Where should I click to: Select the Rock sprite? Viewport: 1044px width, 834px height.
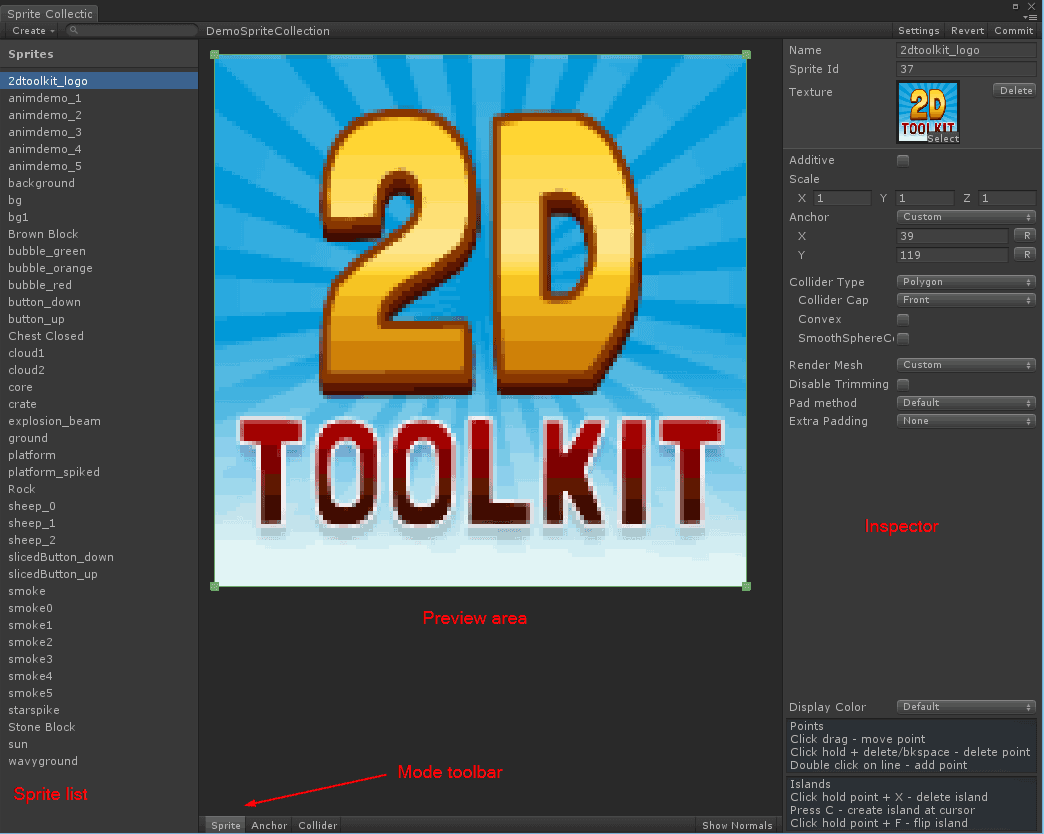tap(99, 489)
